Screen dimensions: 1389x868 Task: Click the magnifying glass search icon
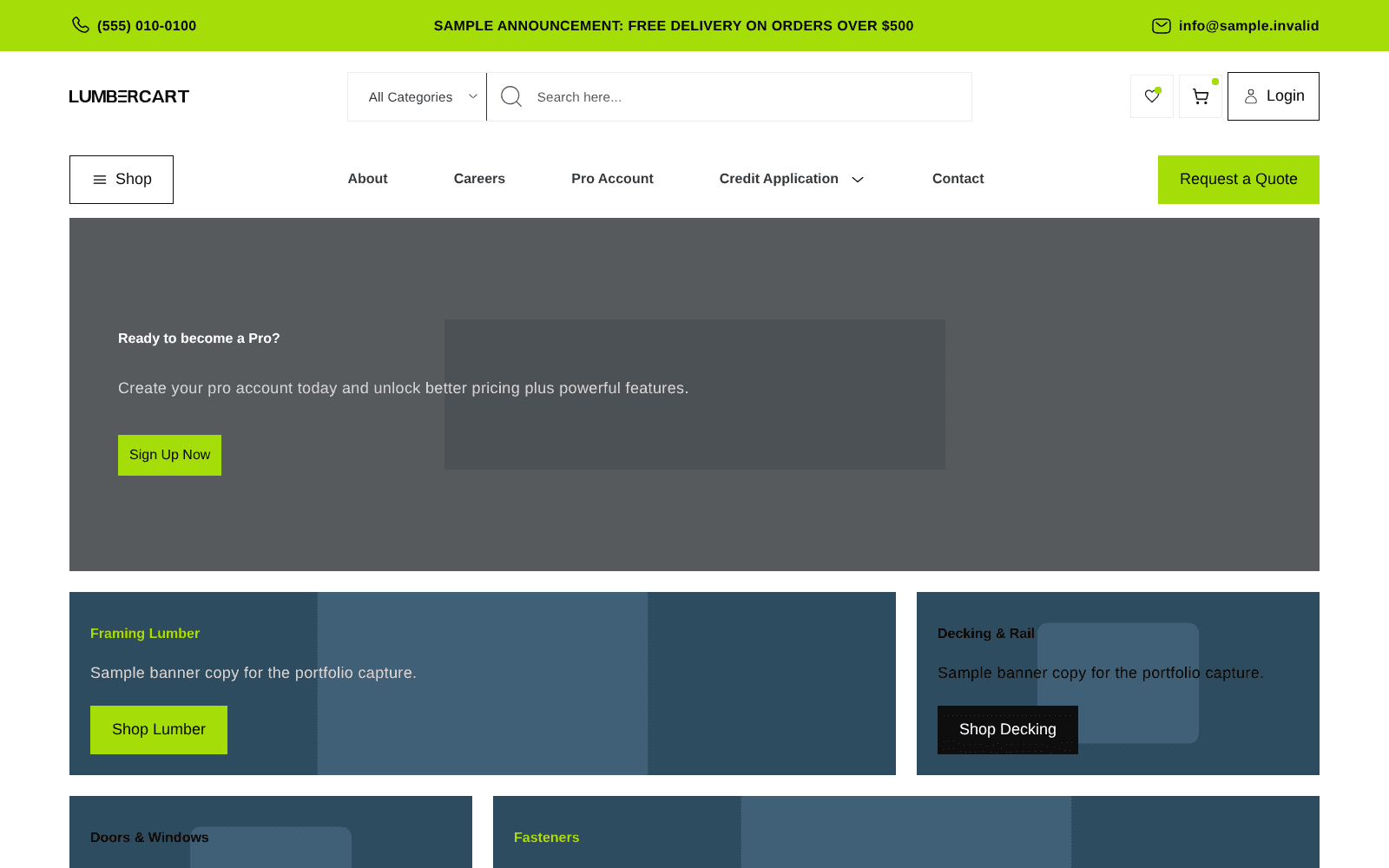point(511,96)
